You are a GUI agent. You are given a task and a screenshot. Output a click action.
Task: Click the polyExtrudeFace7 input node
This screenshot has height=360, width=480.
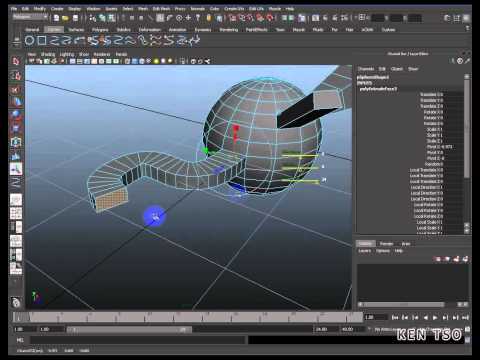(x=378, y=89)
